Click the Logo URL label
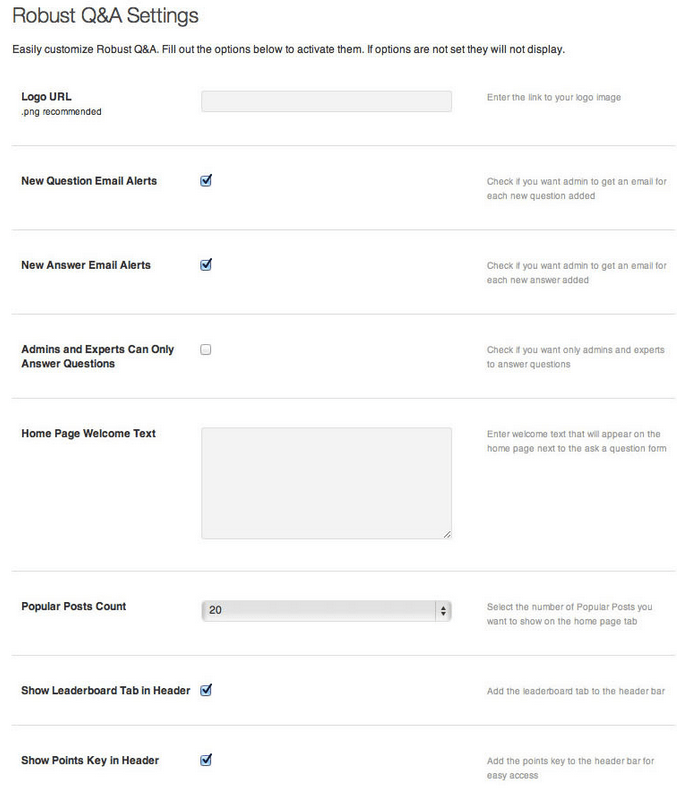The width and height of the screenshot is (677, 799). [x=46, y=97]
